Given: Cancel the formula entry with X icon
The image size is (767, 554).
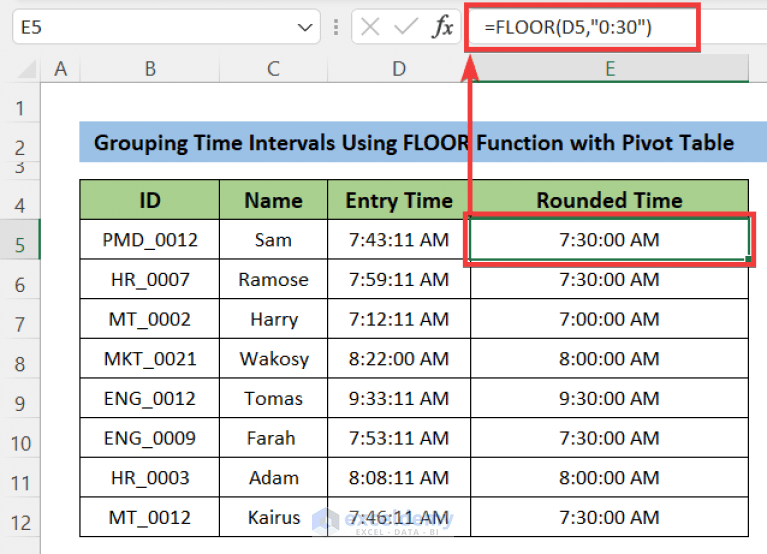Looking at the screenshot, I should pos(370,27).
